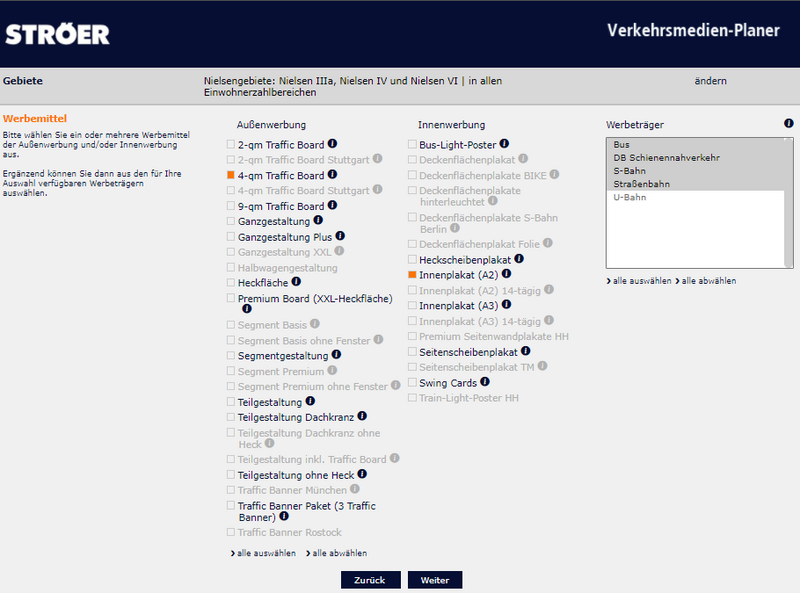The image size is (800, 593).
Task: Tick the Heckscheibenplakat checkbox
Action: pos(412,259)
